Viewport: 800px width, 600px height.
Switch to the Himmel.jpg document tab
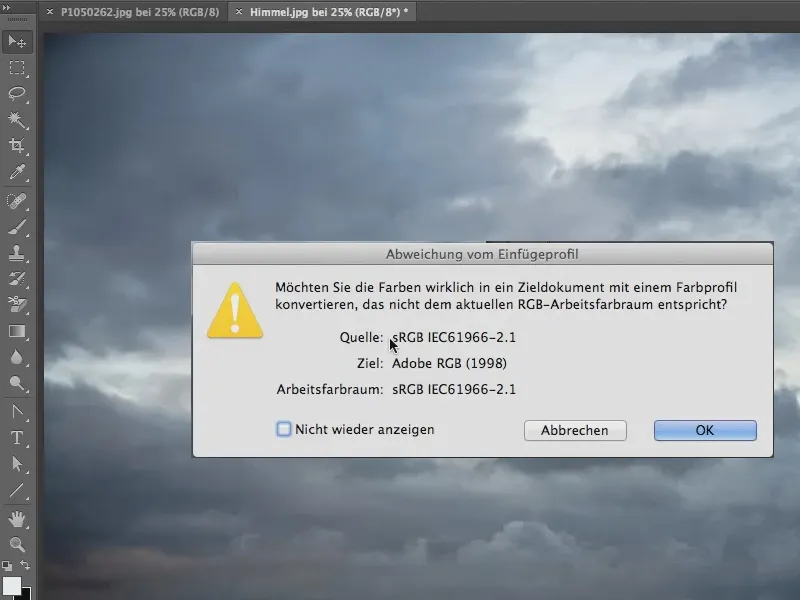(329, 12)
